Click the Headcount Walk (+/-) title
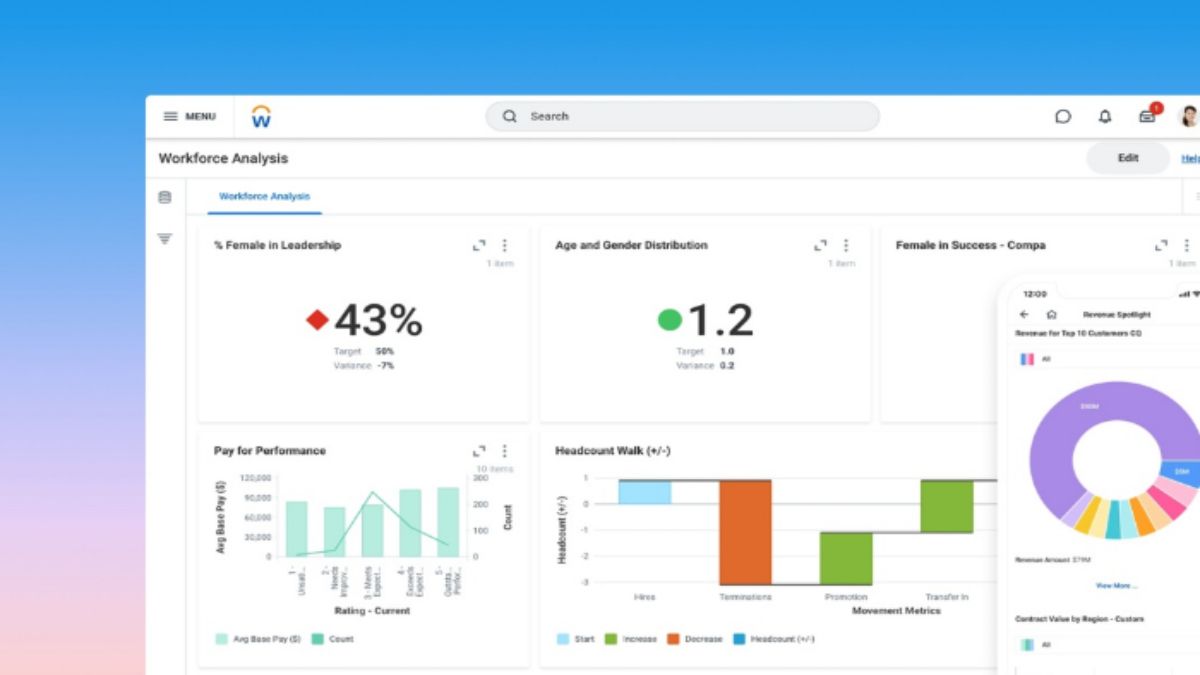The width and height of the screenshot is (1200, 675). tap(612, 451)
